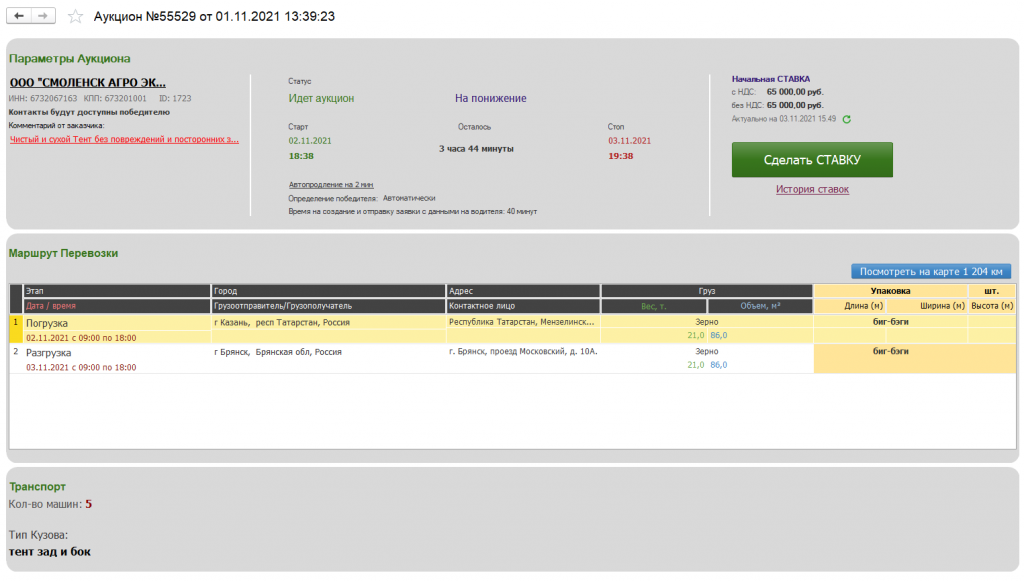Click the stop time 19:38

pyautogui.click(x=620, y=156)
